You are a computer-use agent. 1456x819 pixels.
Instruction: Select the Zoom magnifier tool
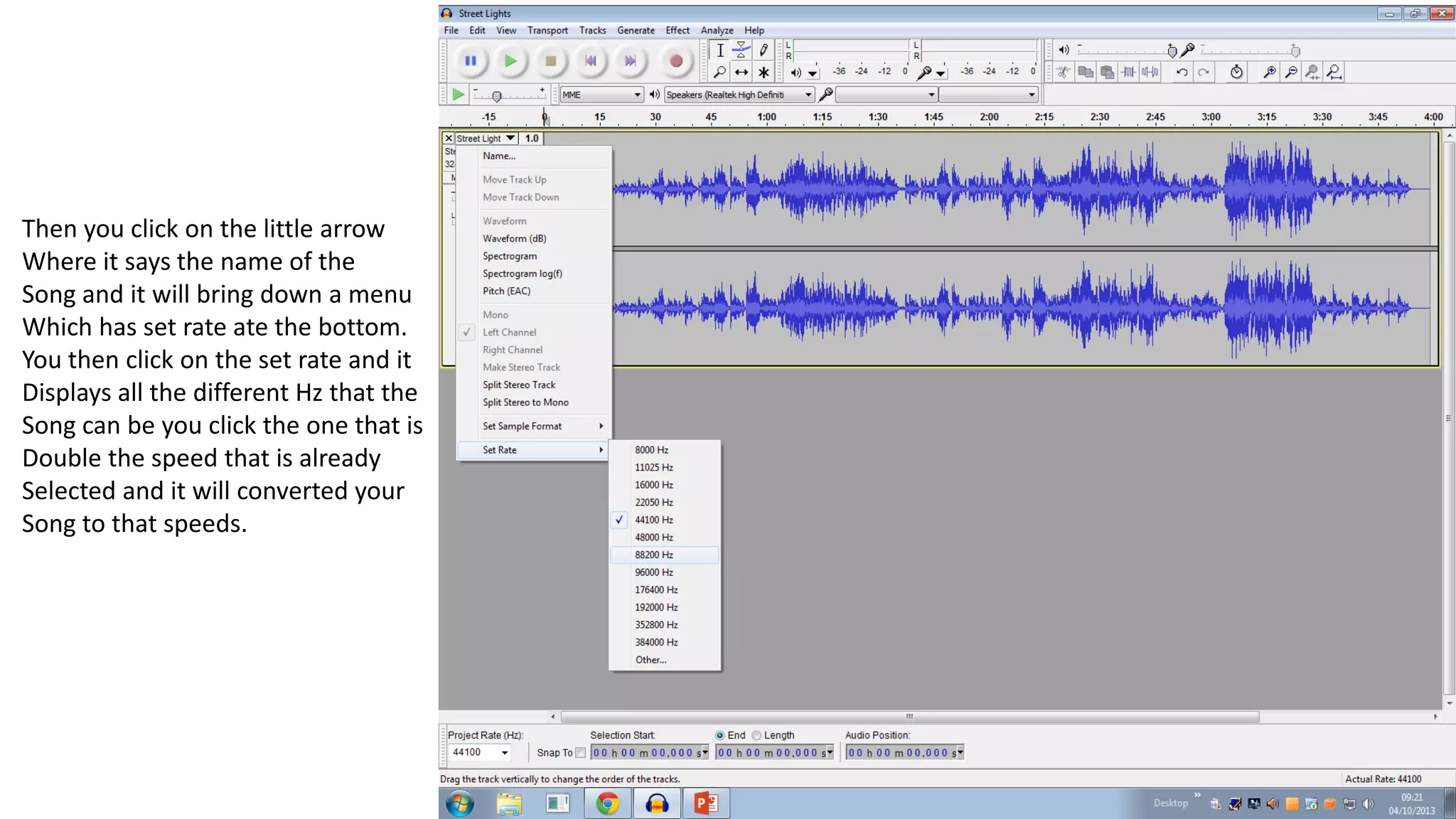720,72
